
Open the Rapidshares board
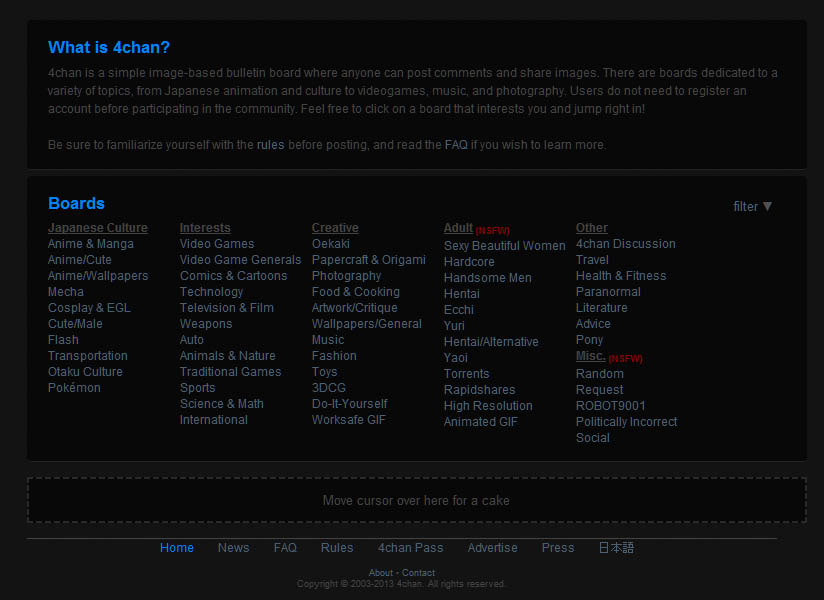pyautogui.click(x=479, y=390)
